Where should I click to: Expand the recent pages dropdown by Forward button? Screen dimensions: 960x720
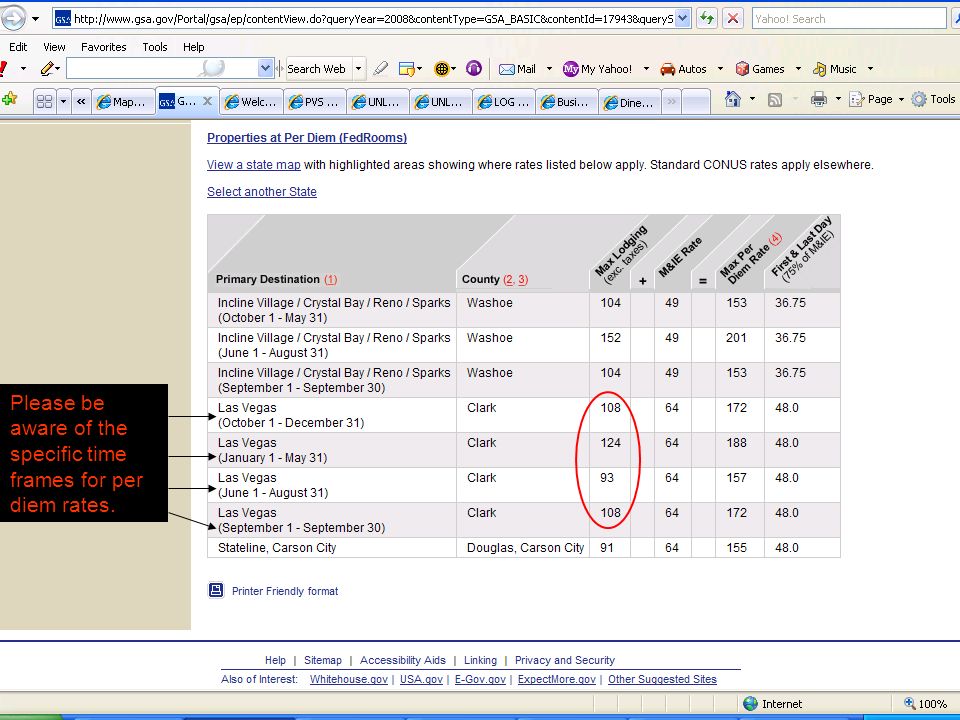pos(36,19)
